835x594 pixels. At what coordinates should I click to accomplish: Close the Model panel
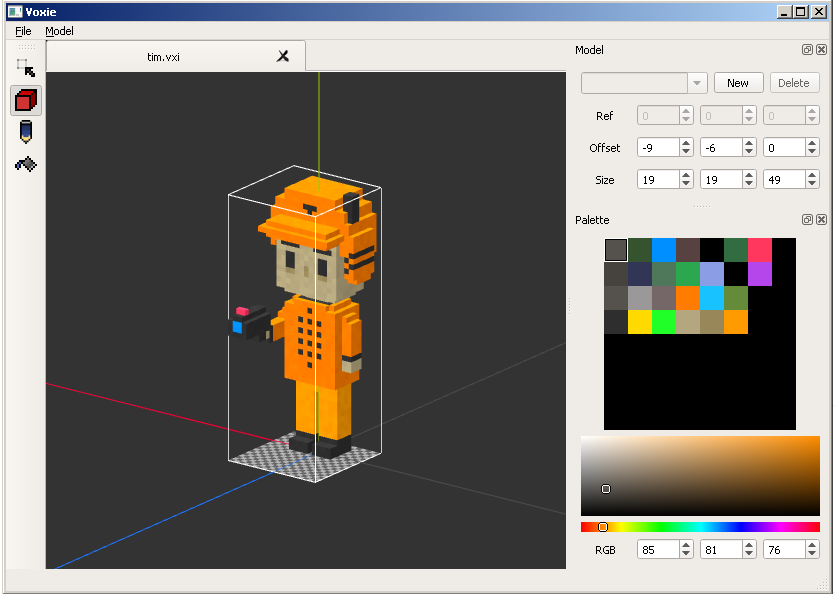tap(821, 50)
